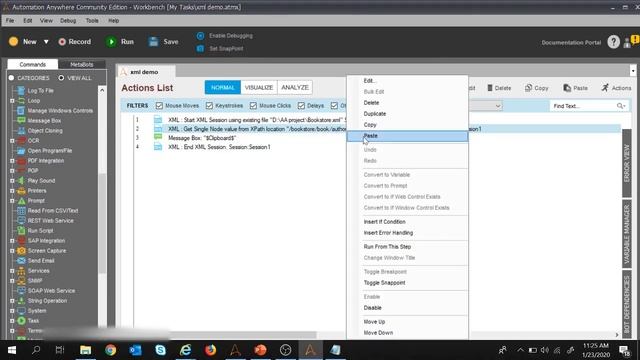This screenshot has height=360, width=640.
Task: Switch to the MetaBots tab
Action: click(82, 64)
